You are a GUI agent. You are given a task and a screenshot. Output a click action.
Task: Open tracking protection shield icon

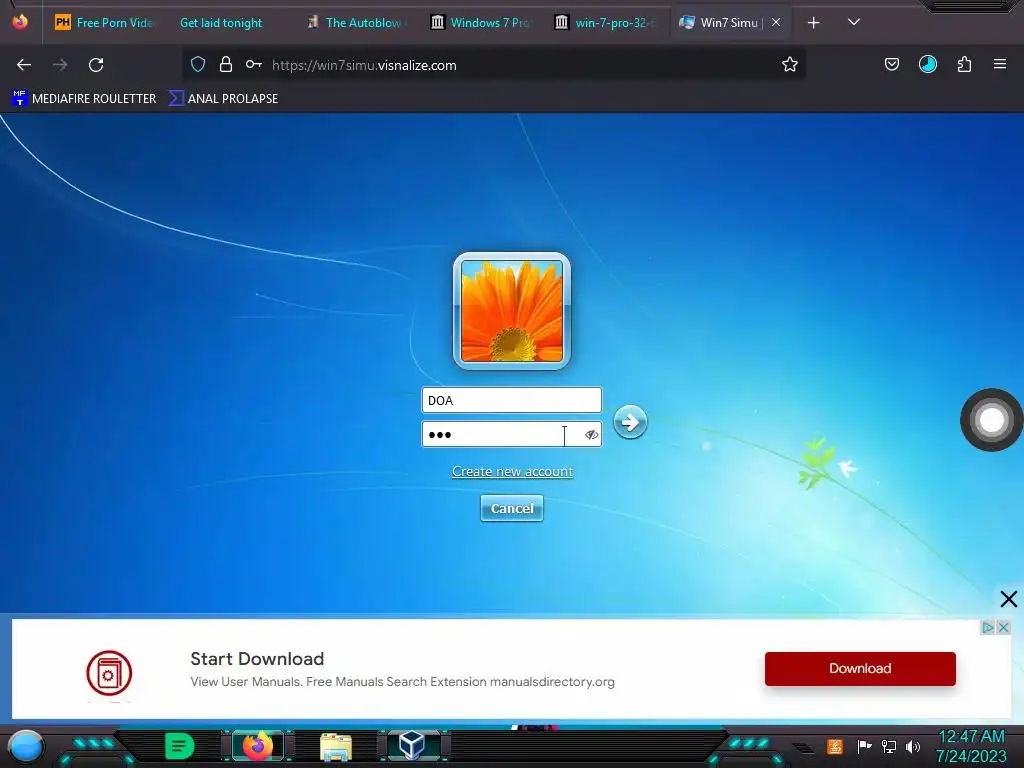pyautogui.click(x=198, y=64)
